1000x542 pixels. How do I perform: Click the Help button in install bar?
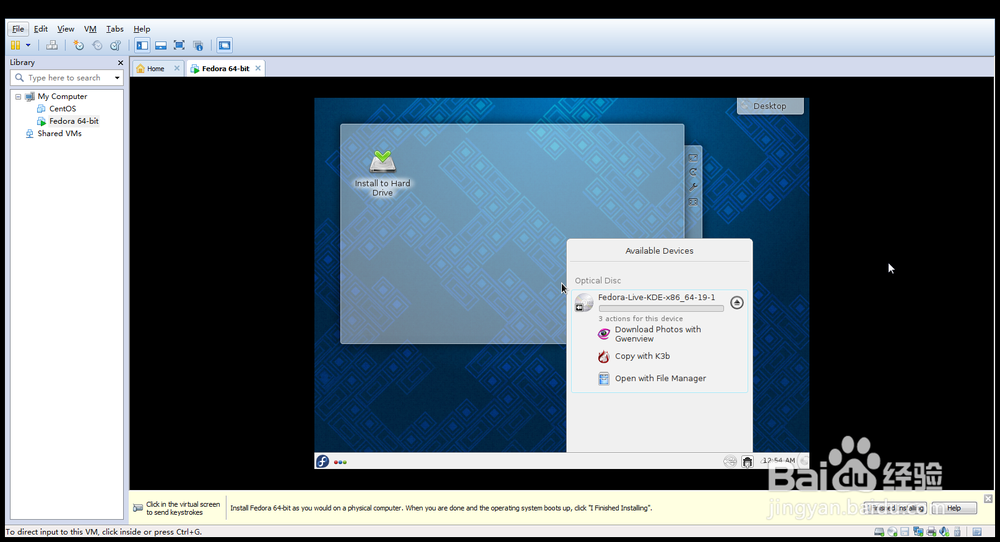click(954, 508)
